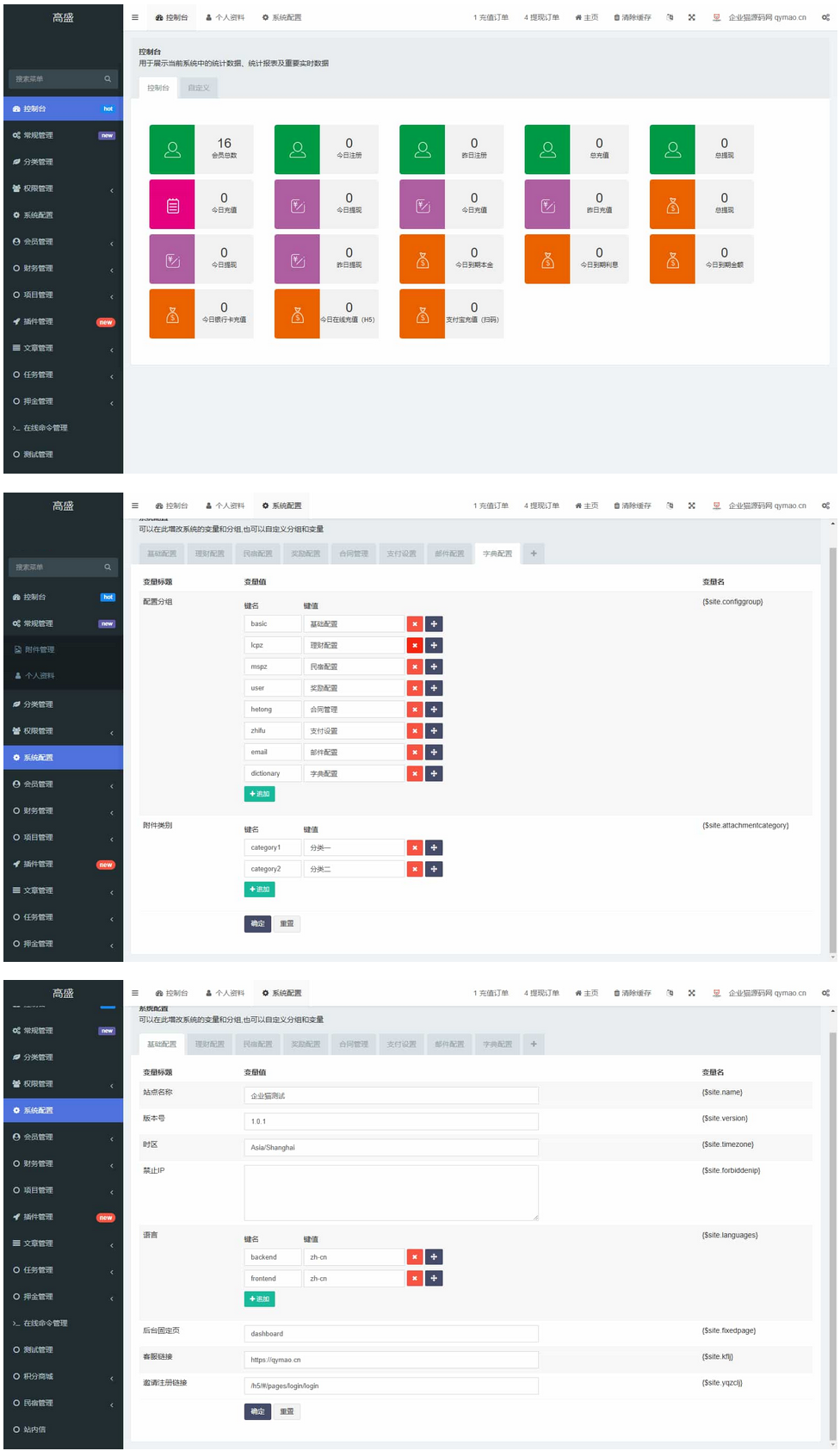This screenshot has height=1451, width=840.
Task: Click the green icon on the 会员总数 tile
Action: point(172,150)
